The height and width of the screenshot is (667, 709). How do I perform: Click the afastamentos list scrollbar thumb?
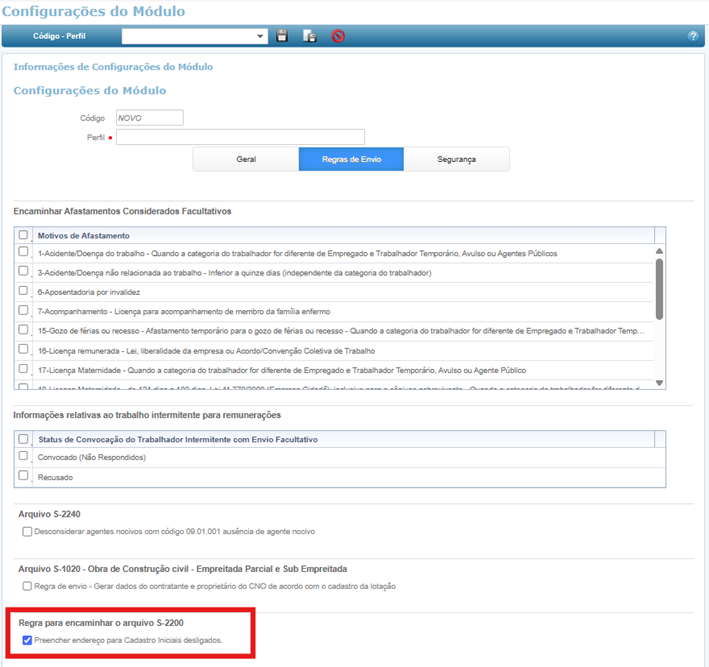point(659,289)
